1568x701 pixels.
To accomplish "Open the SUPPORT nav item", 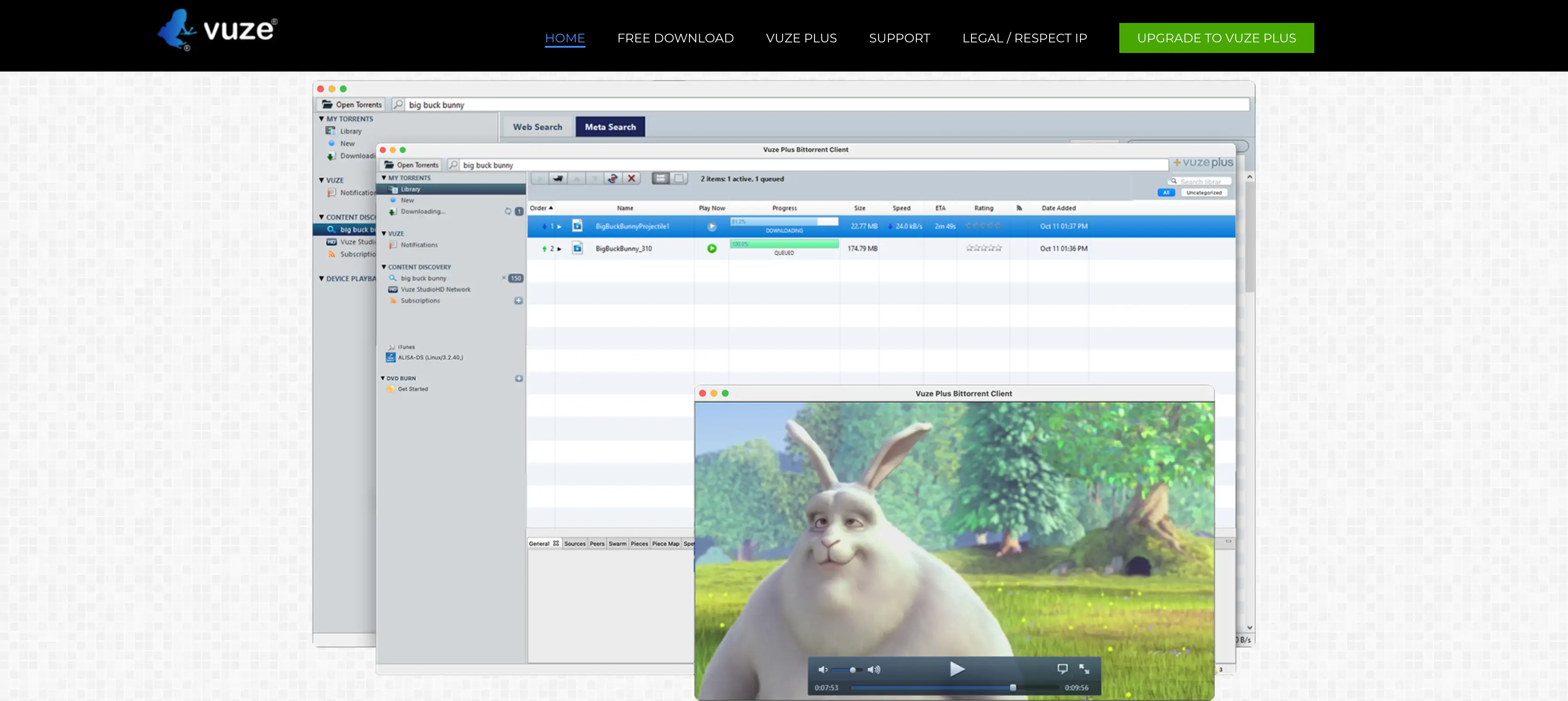I will click(x=900, y=38).
